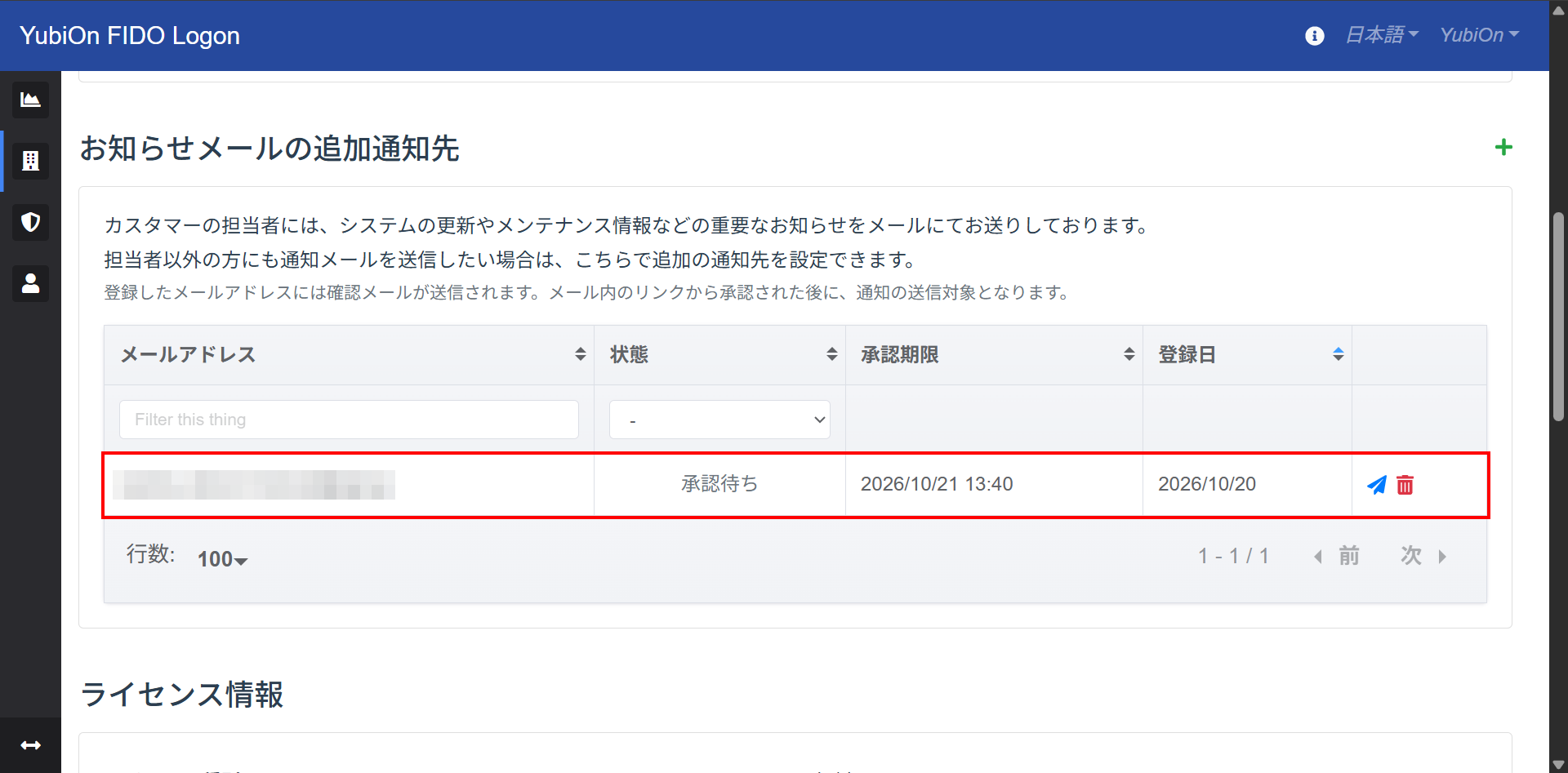
Task: Click the page vertical scrollbar thumb
Action: tap(1558, 317)
